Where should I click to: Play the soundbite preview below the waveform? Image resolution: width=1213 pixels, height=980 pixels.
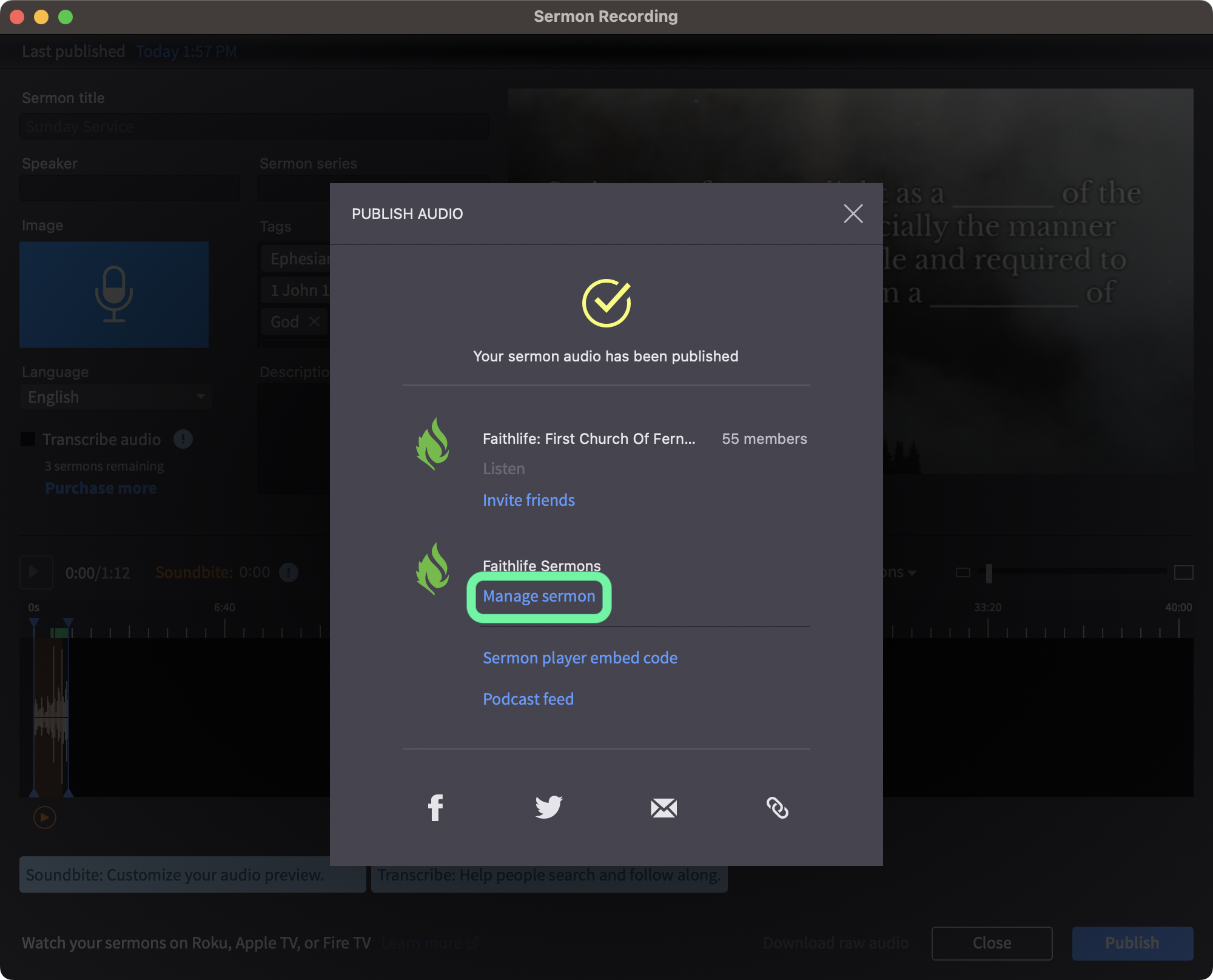(45, 817)
